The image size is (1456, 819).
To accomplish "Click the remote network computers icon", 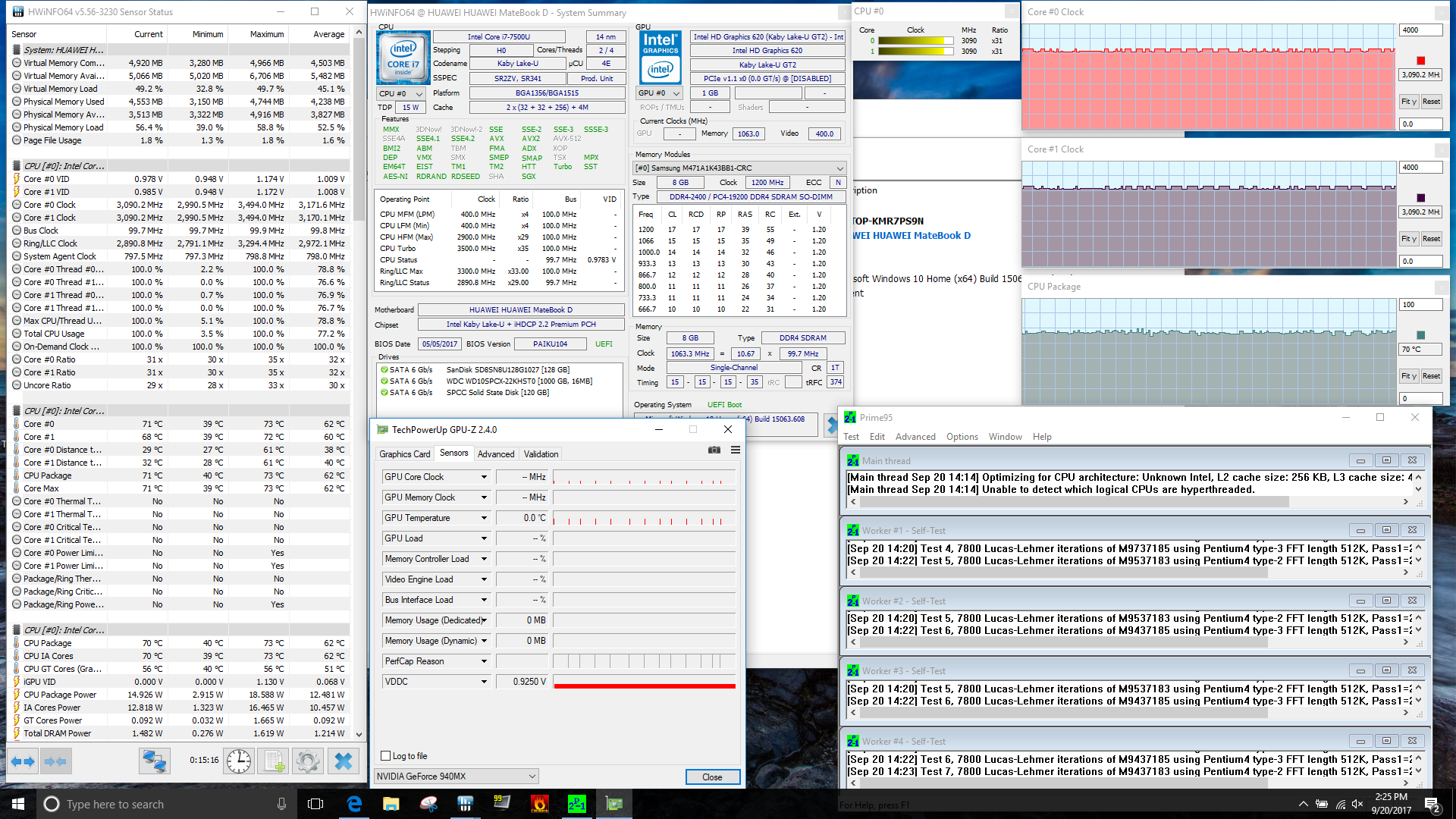I will coord(154,761).
